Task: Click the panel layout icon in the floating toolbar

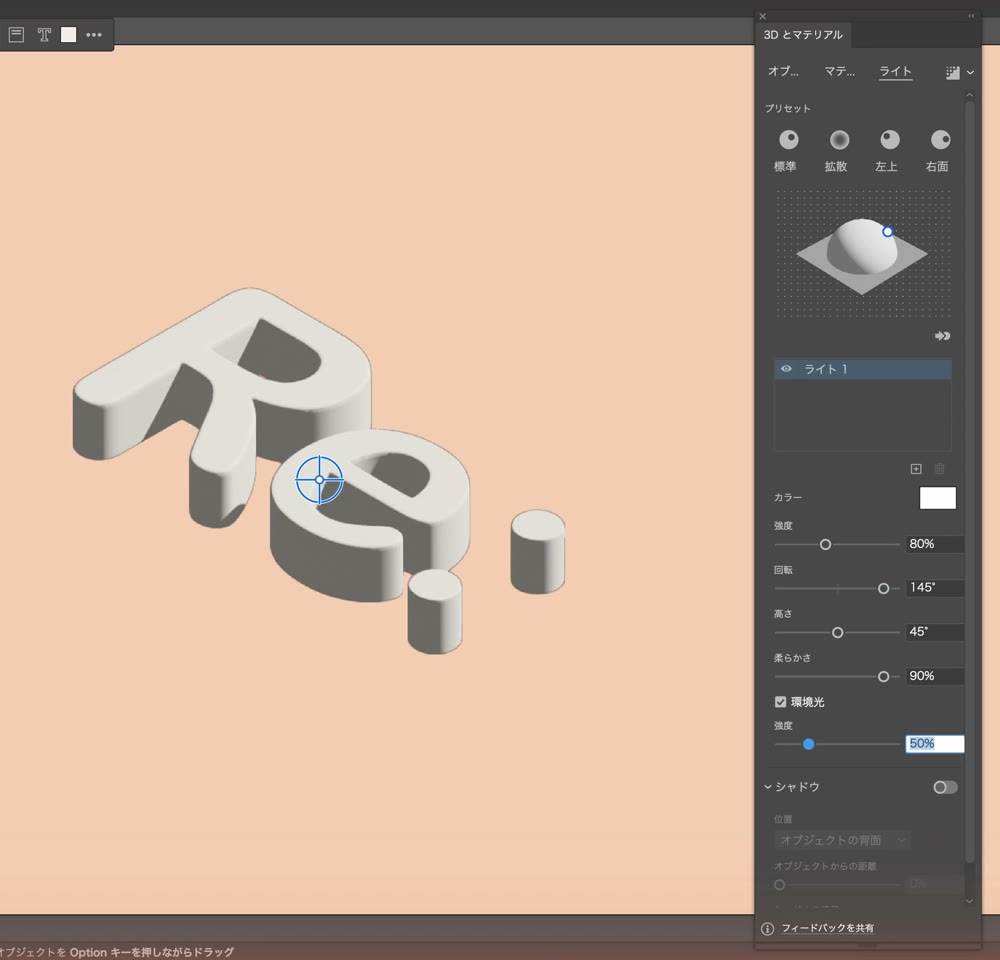Action: 17,34
